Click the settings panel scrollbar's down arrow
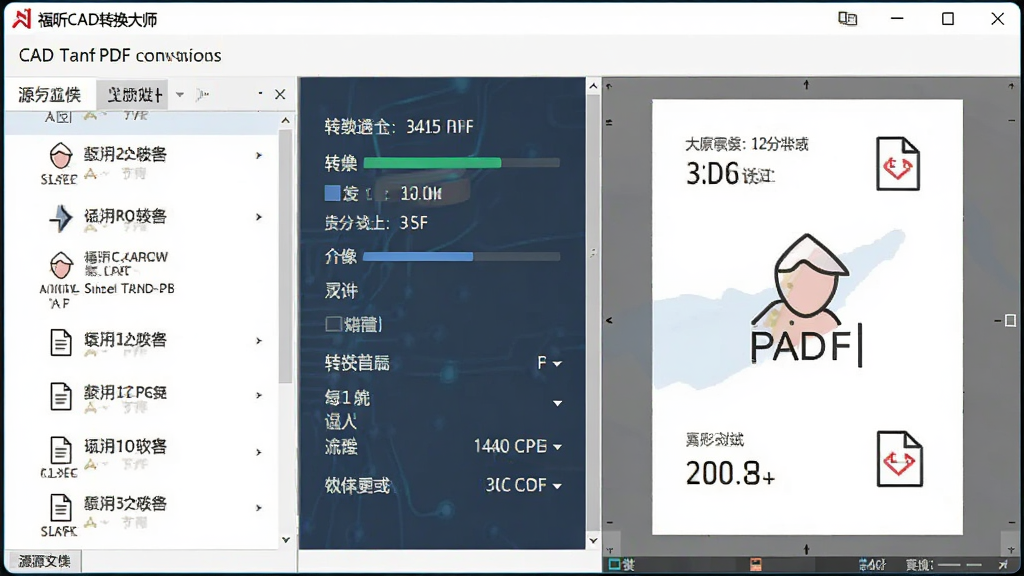Viewport: 1024px width, 576px height. click(593, 541)
